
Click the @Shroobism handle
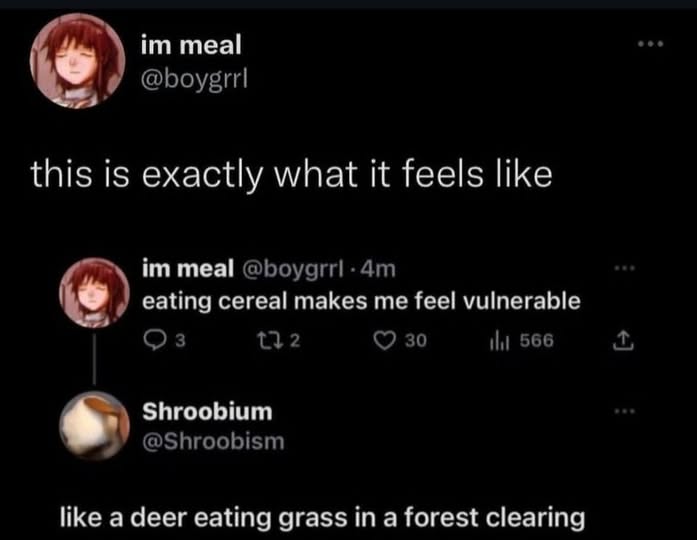214,441
